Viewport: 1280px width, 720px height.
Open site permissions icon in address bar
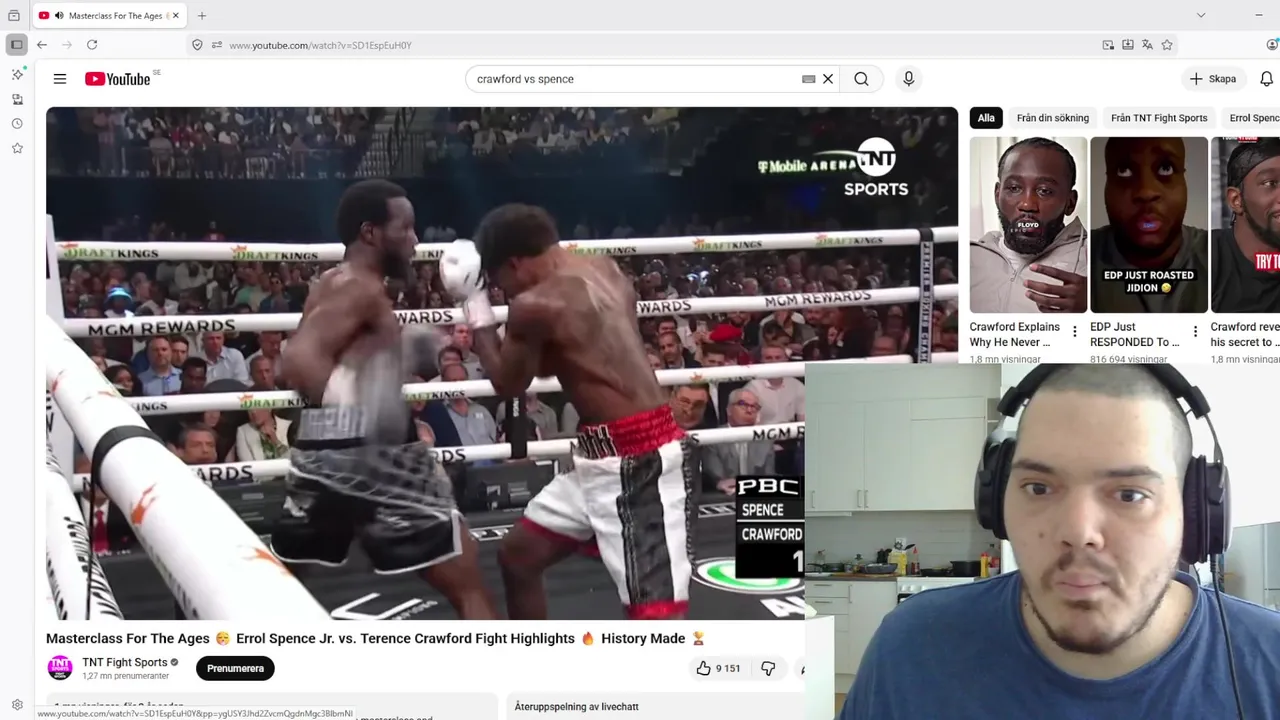[217, 45]
